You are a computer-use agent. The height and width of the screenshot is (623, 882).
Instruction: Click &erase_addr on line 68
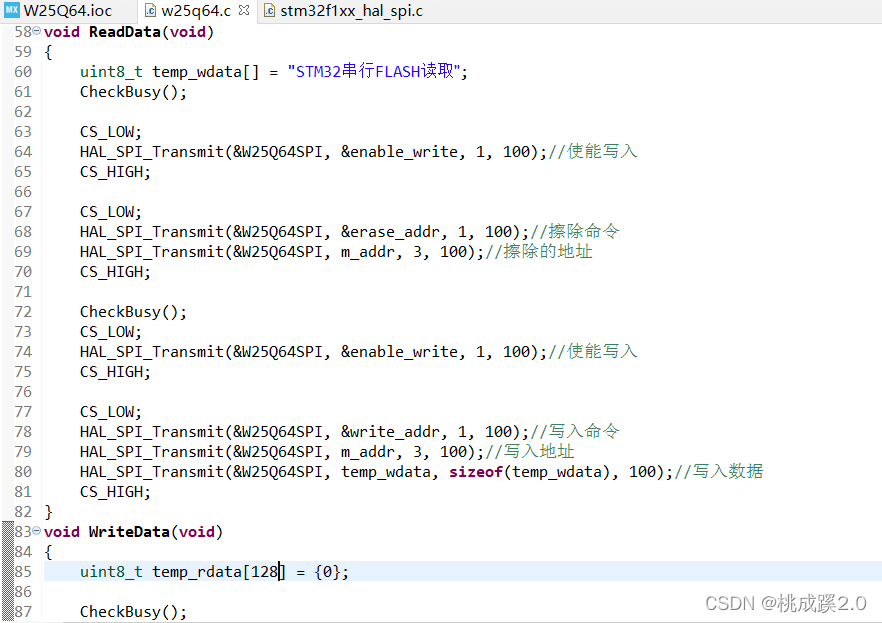tap(390, 232)
